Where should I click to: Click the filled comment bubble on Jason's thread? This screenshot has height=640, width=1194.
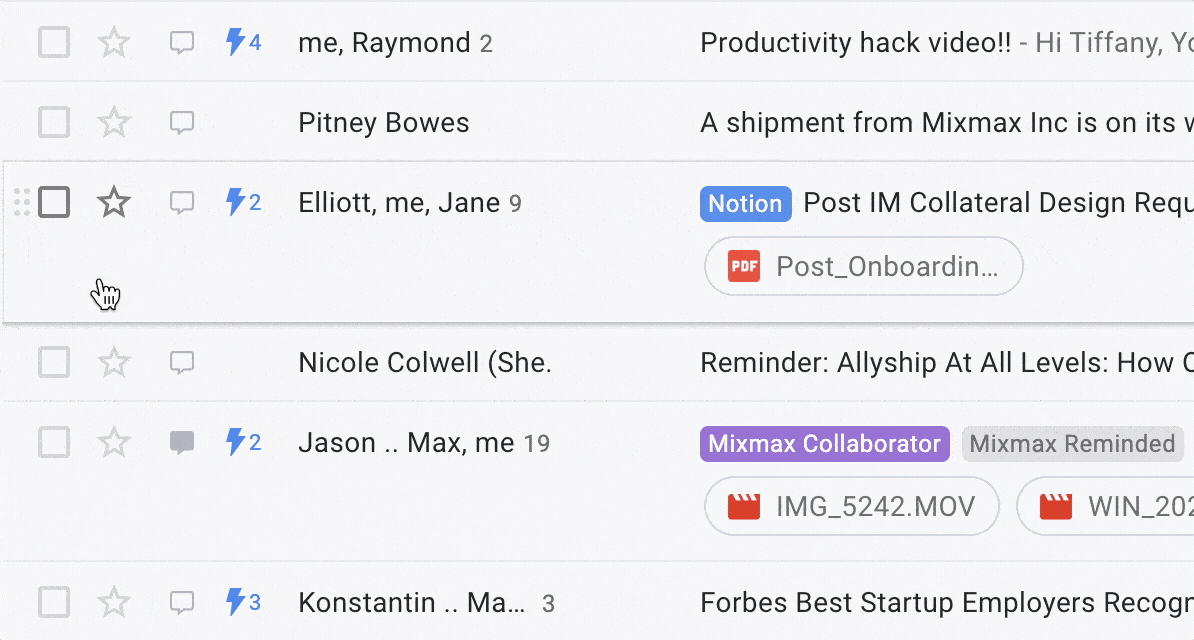182,442
